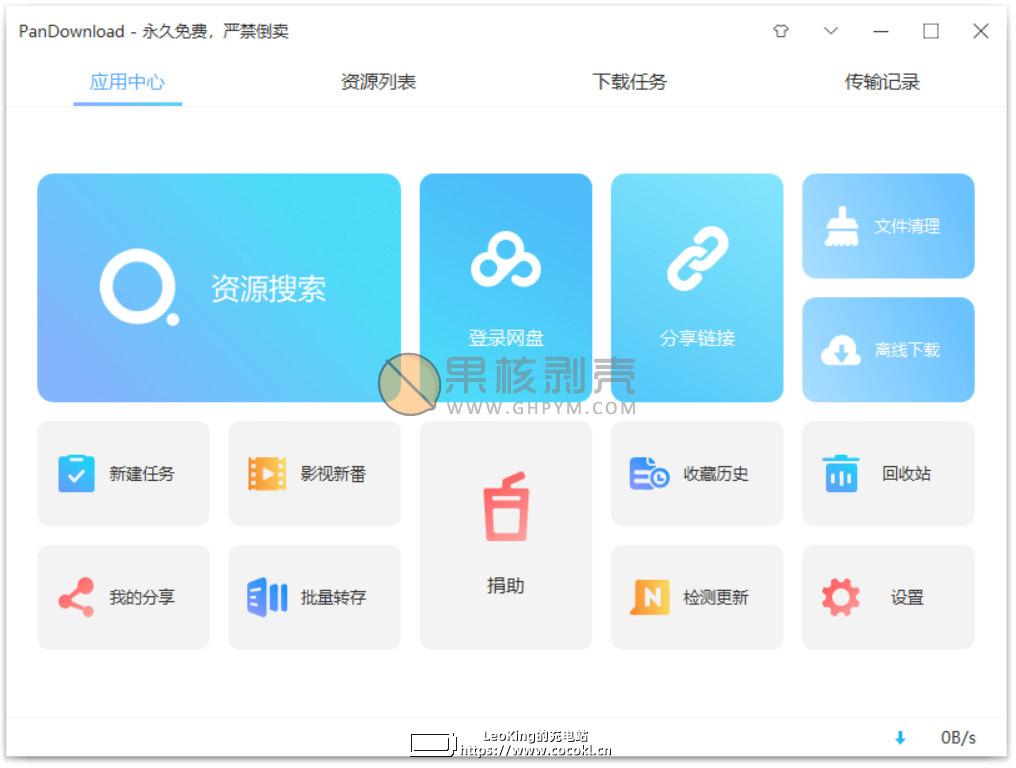Click the 捐助 label
The image size is (1016, 768).
pyautogui.click(x=506, y=586)
